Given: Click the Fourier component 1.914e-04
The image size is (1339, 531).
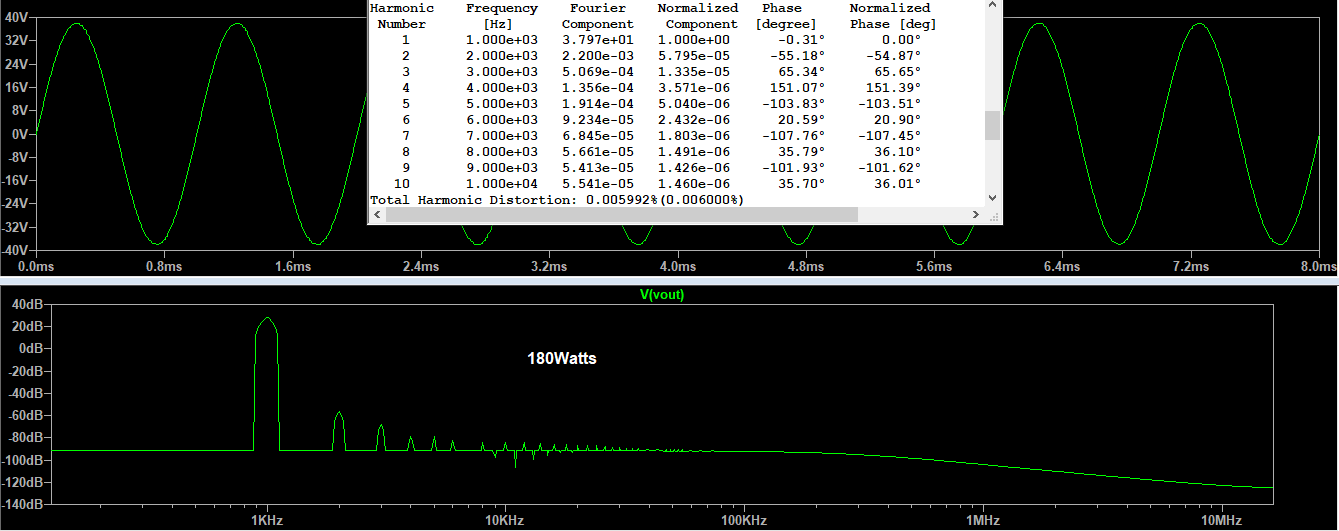Looking at the screenshot, I should click(x=597, y=104).
